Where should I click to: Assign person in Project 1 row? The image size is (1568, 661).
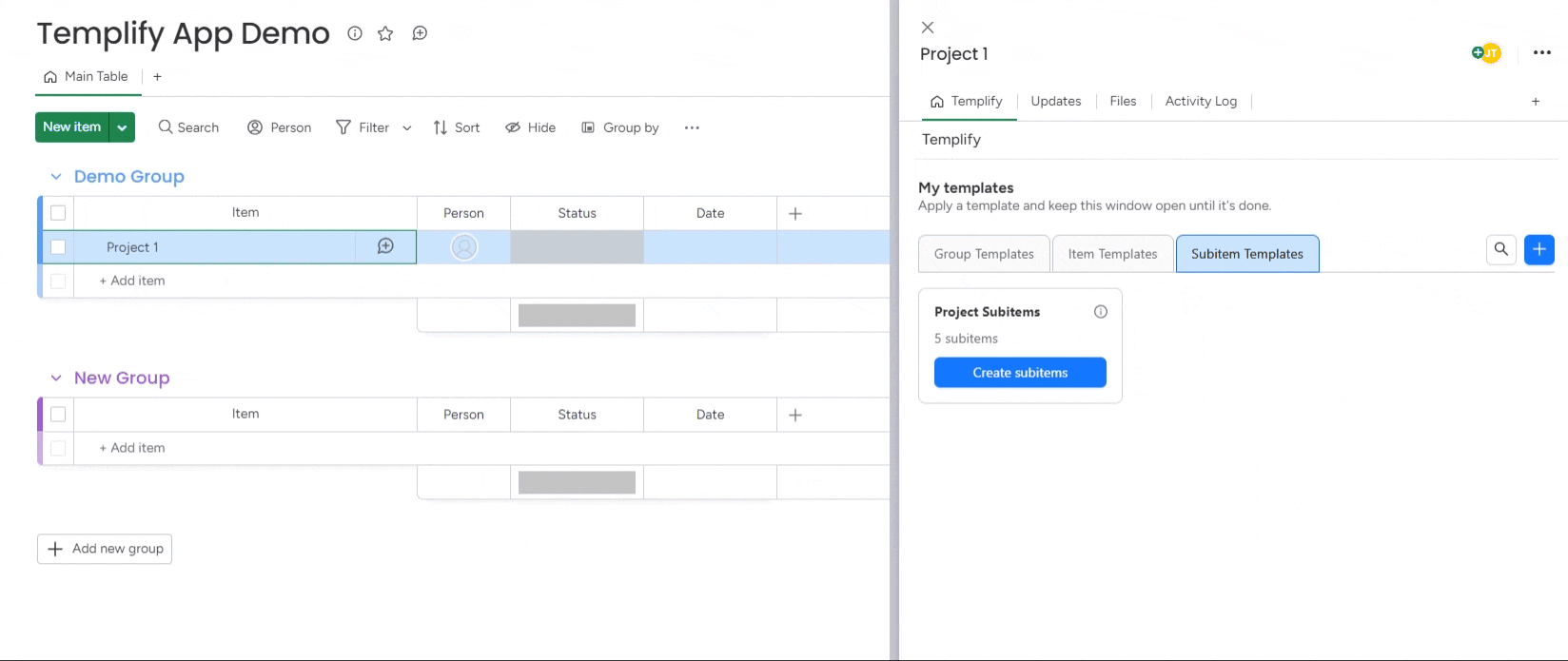(464, 247)
